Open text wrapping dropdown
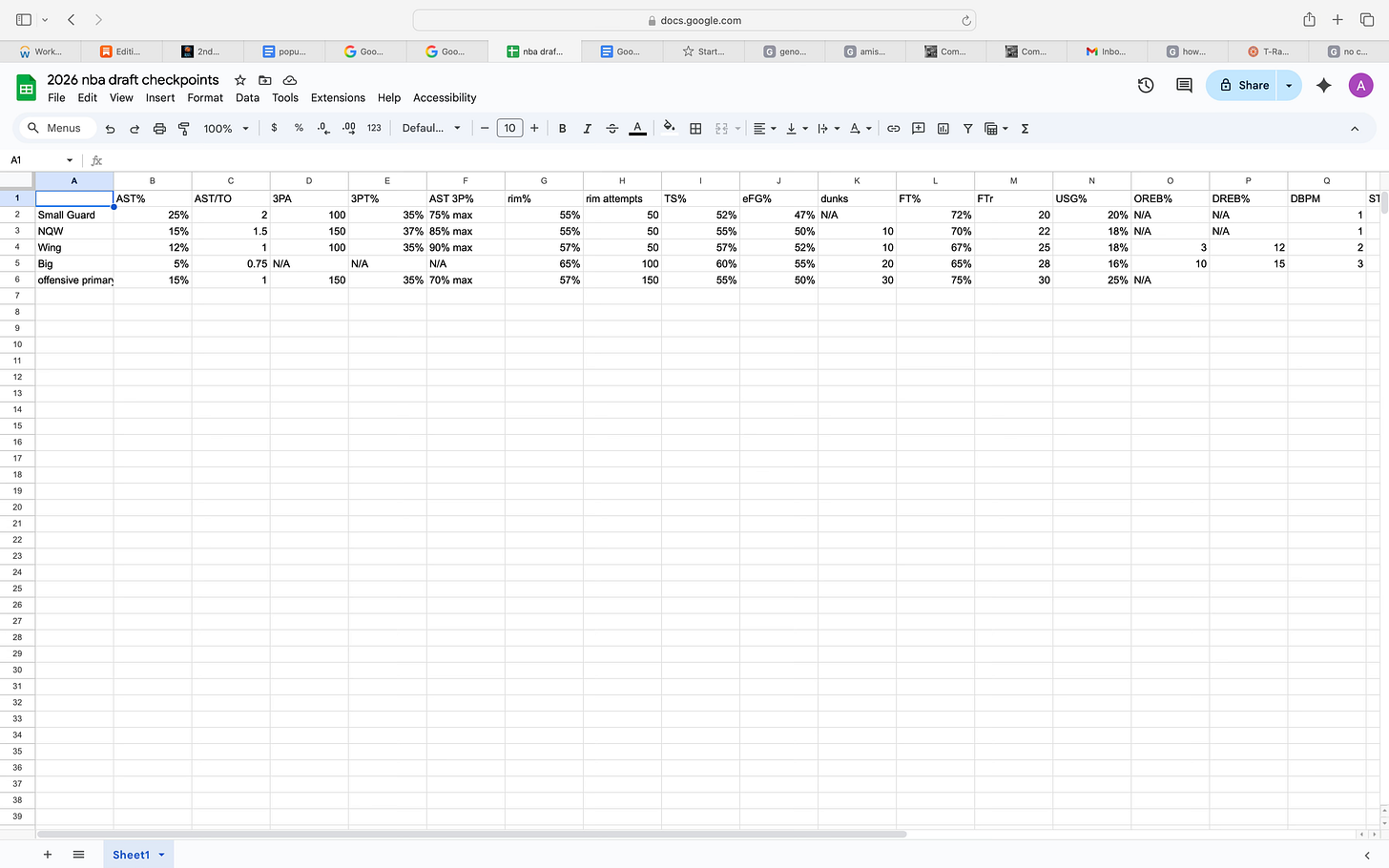This screenshot has height=868, width=1389. coord(828,128)
